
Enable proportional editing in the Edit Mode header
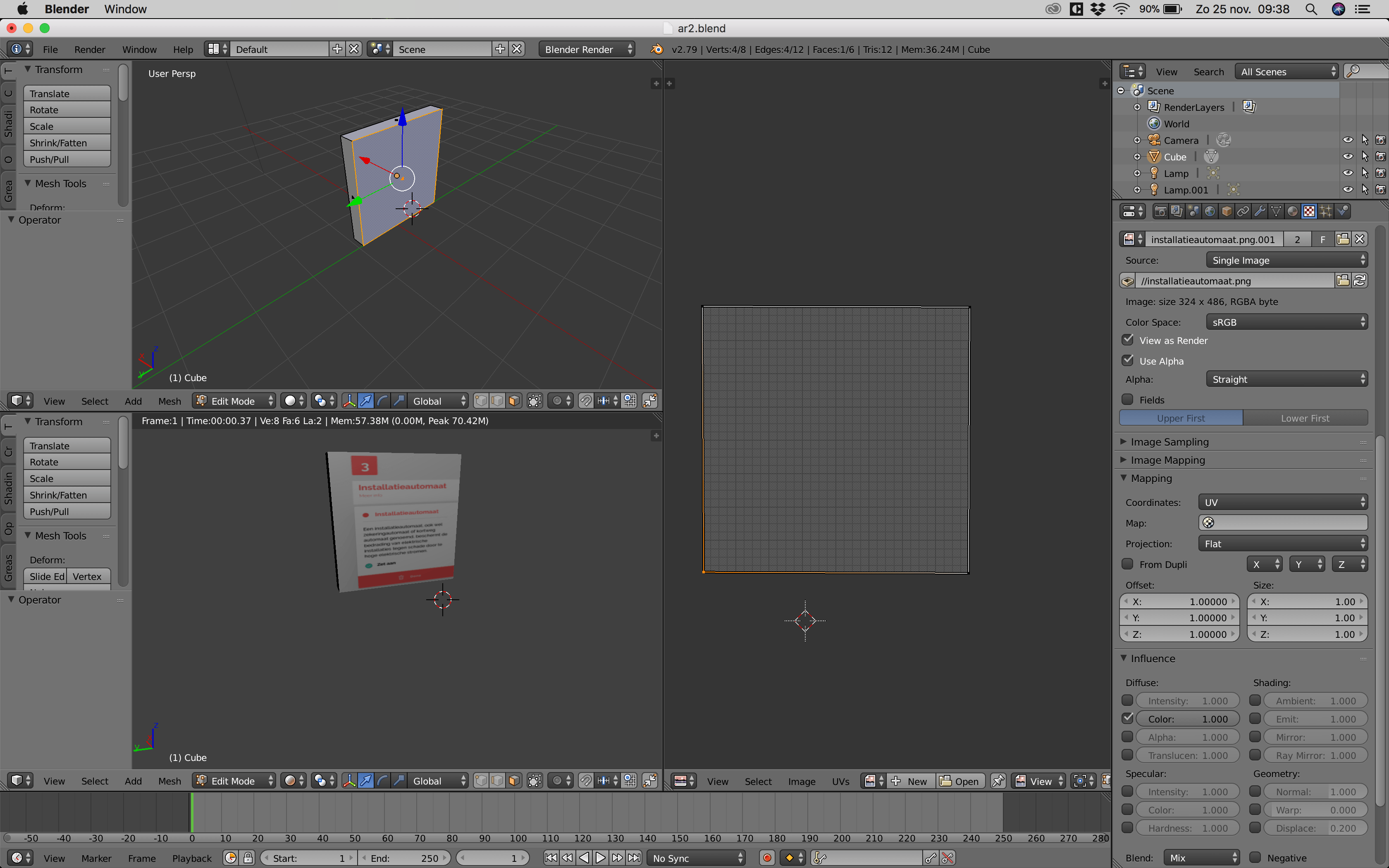(557, 401)
